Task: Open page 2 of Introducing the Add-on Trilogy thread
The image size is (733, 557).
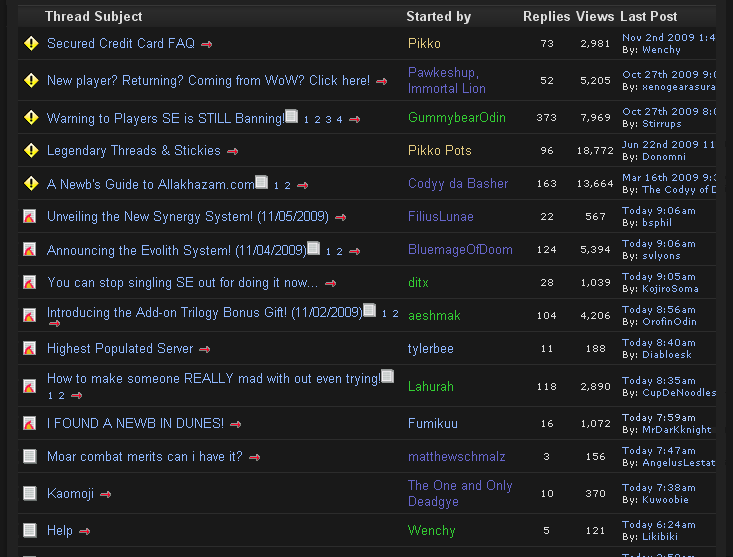Action: point(395,314)
